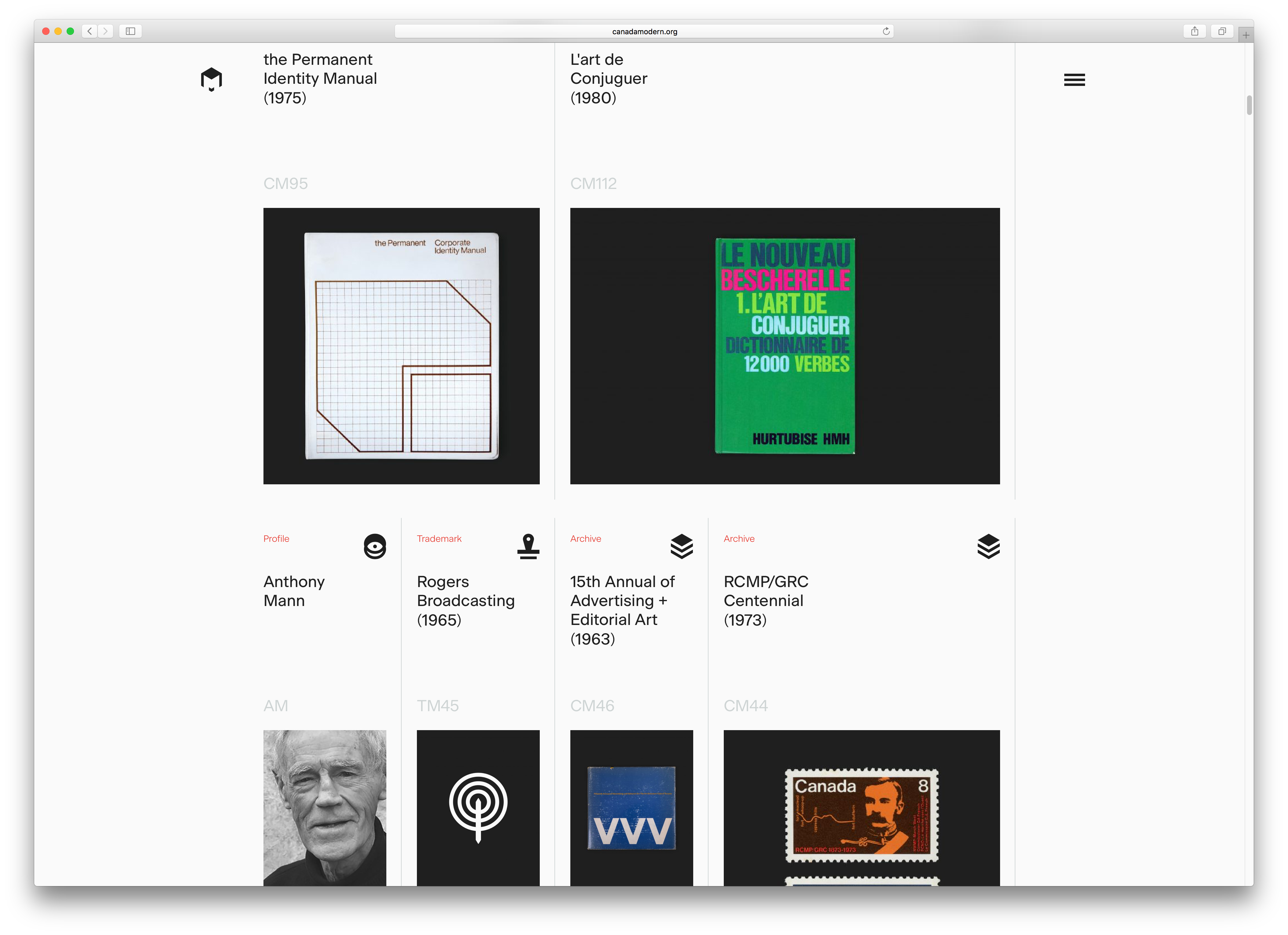This screenshot has height=935, width=1288.
Task: Click the Canada Modern logo icon
Action: coord(211,79)
